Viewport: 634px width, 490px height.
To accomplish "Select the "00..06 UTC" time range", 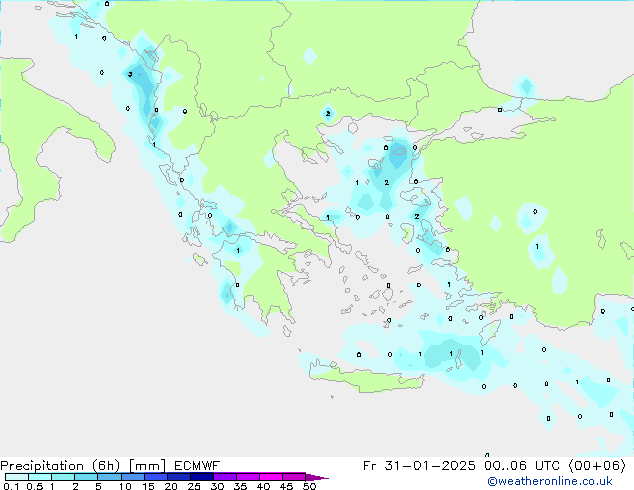I will click(x=522, y=466).
